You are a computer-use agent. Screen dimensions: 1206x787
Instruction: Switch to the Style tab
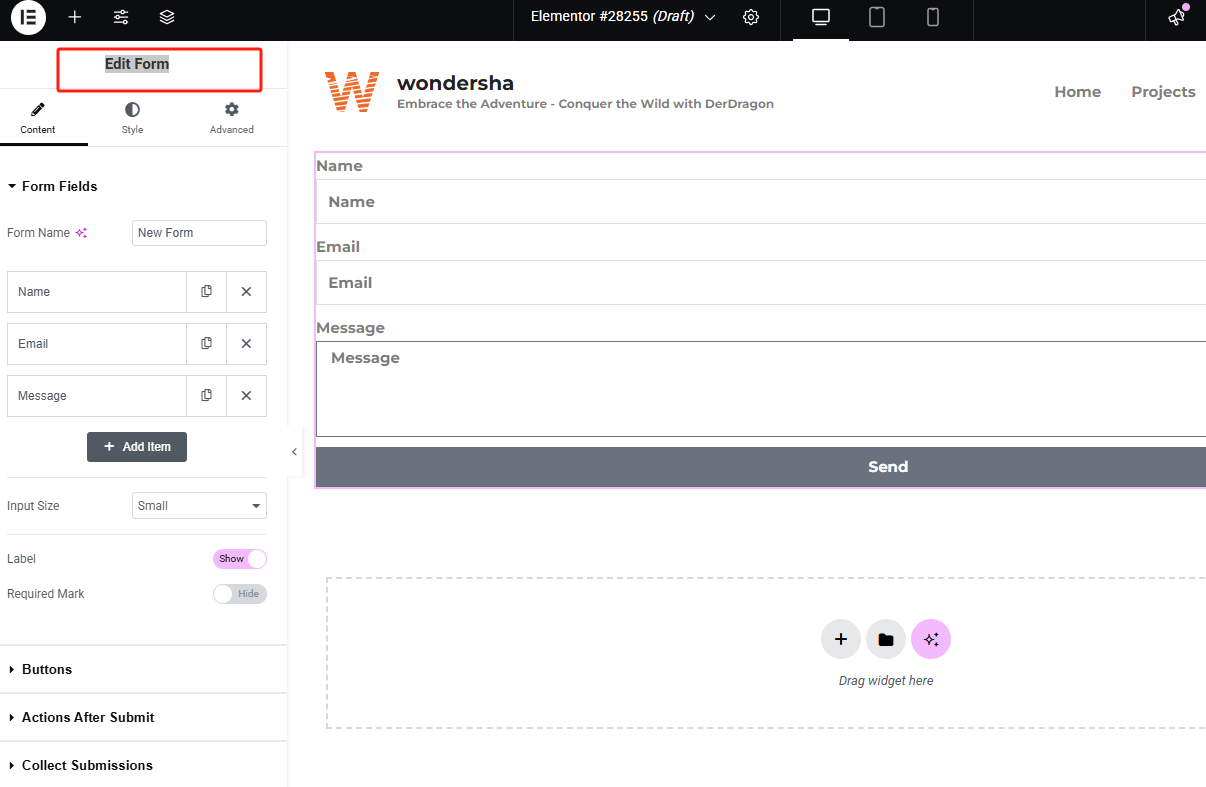(132, 117)
